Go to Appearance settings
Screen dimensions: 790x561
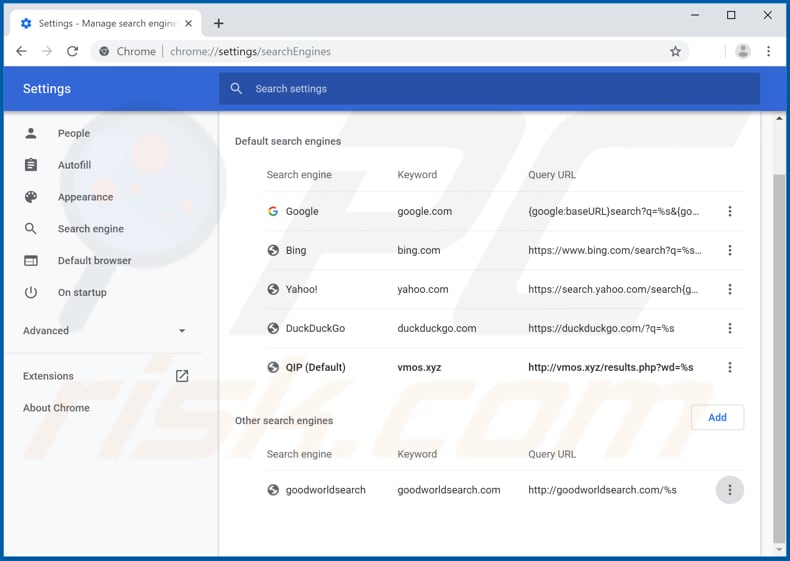click(x=85, y=197)
